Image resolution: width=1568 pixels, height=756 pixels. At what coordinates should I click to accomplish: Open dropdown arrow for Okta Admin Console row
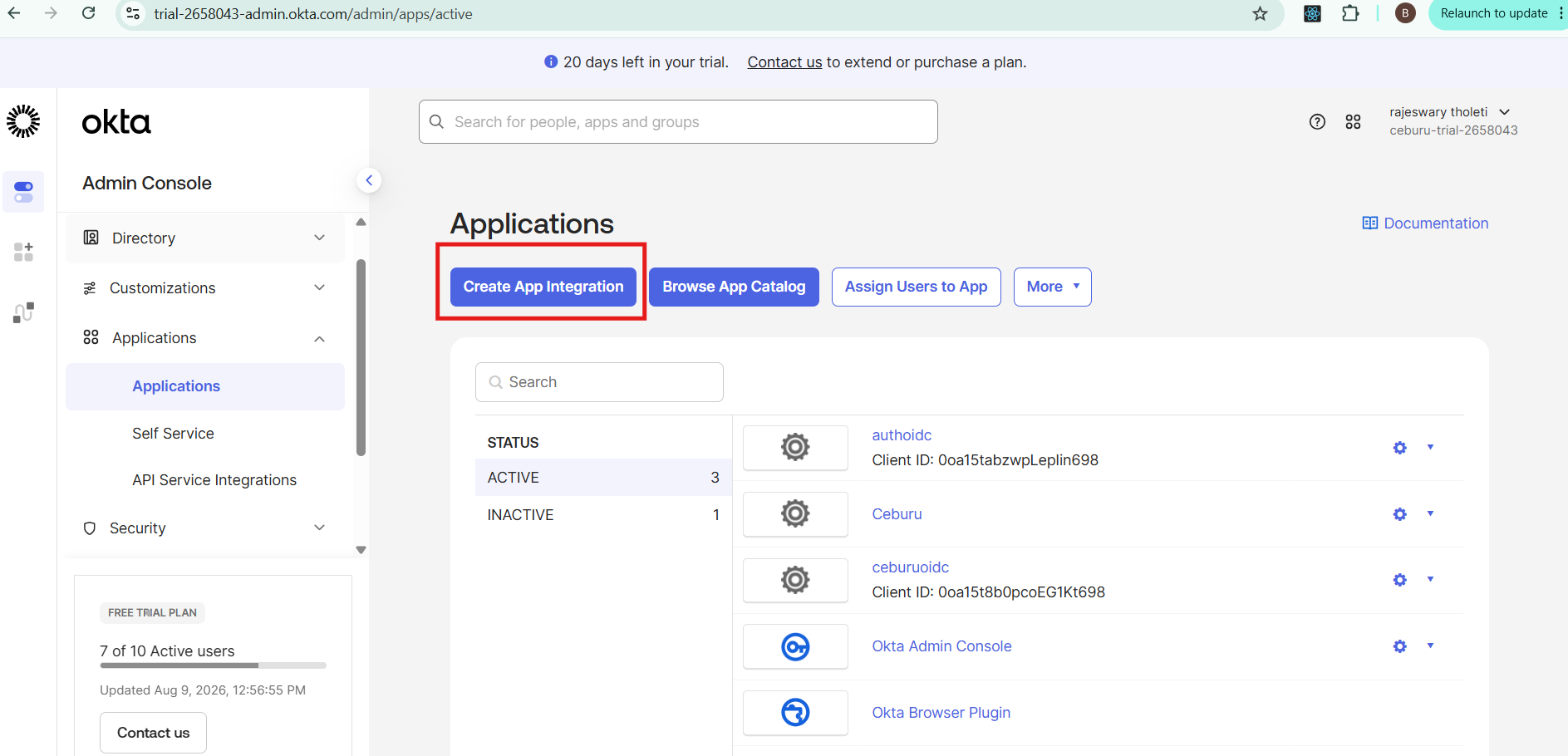[1430, 646]
